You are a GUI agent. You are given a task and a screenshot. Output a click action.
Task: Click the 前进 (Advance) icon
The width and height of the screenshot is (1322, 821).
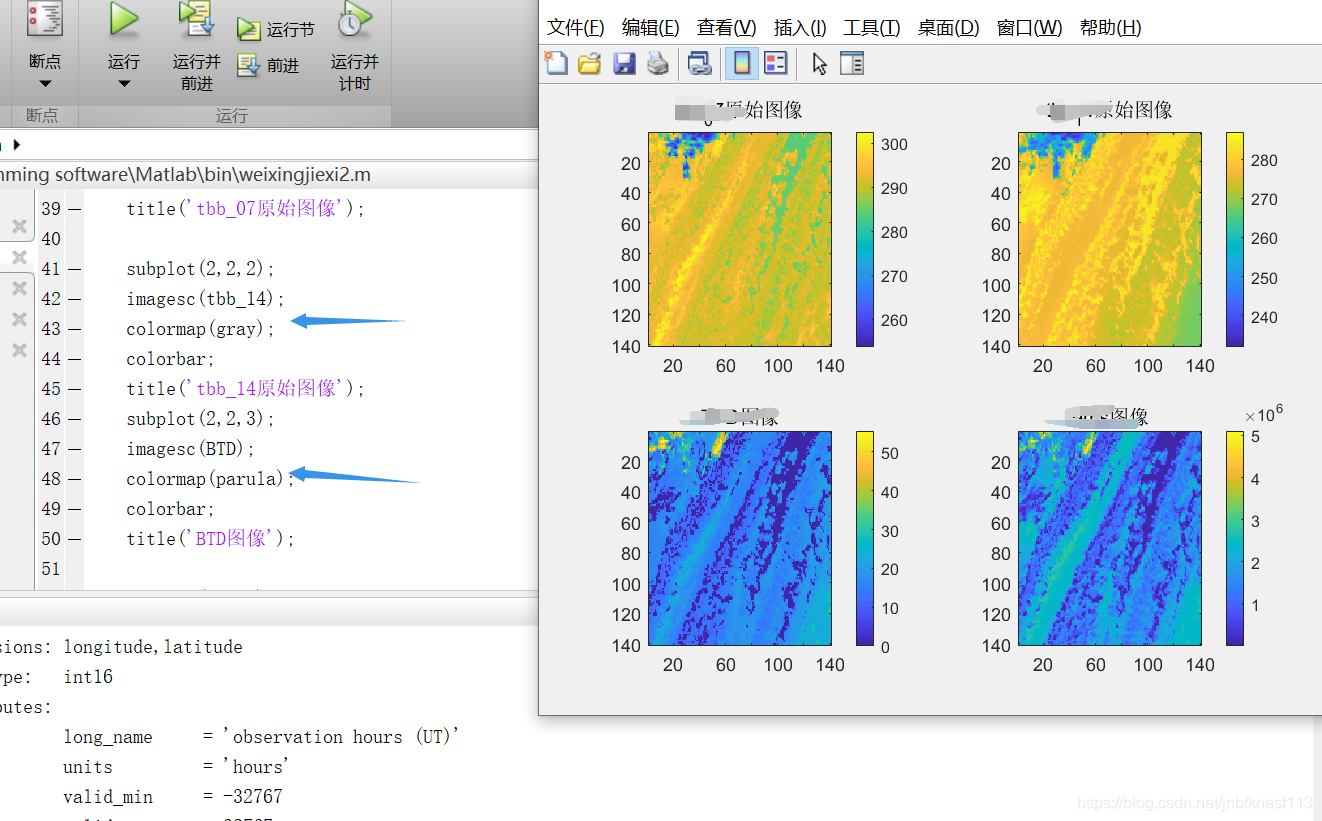click(245, 63)
